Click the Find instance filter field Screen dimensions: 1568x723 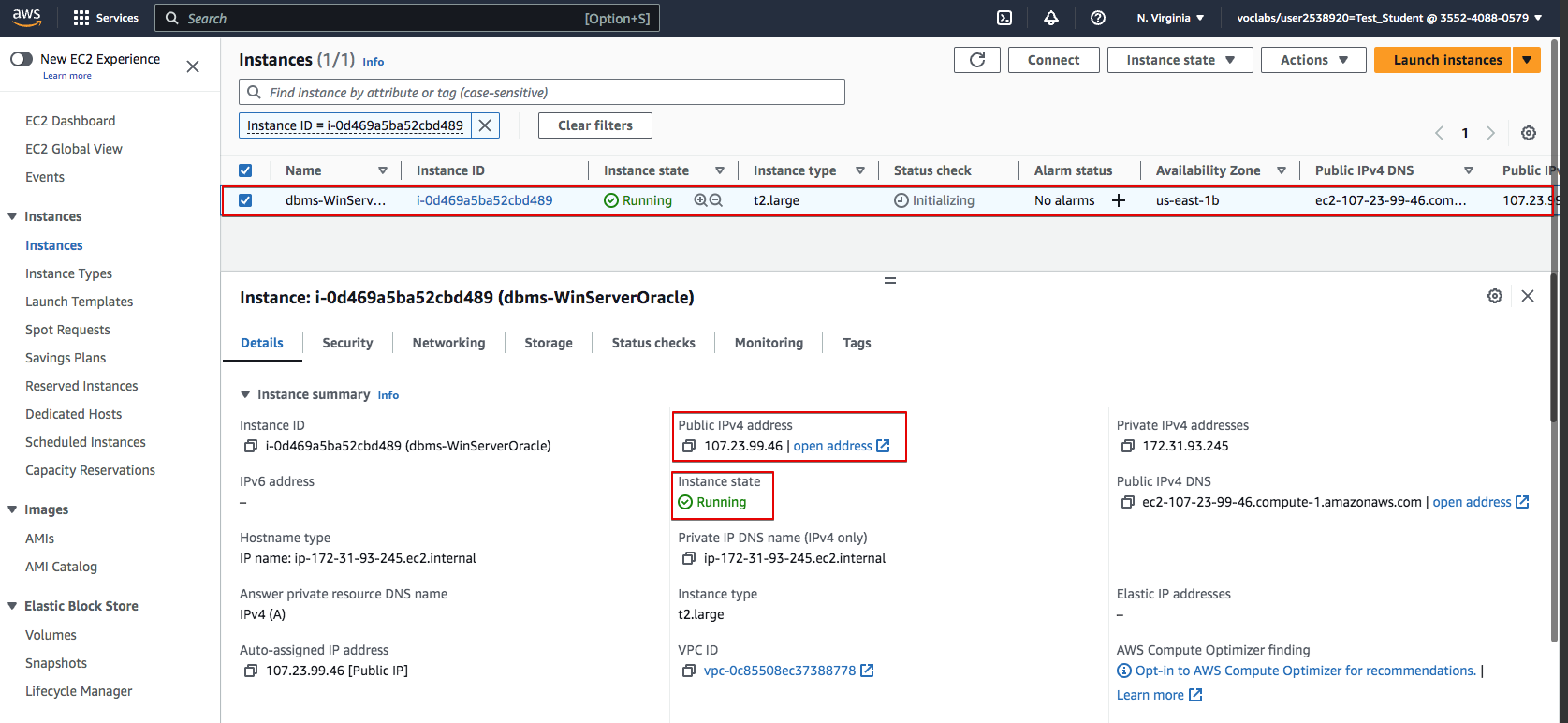click(x=542, y=92)
